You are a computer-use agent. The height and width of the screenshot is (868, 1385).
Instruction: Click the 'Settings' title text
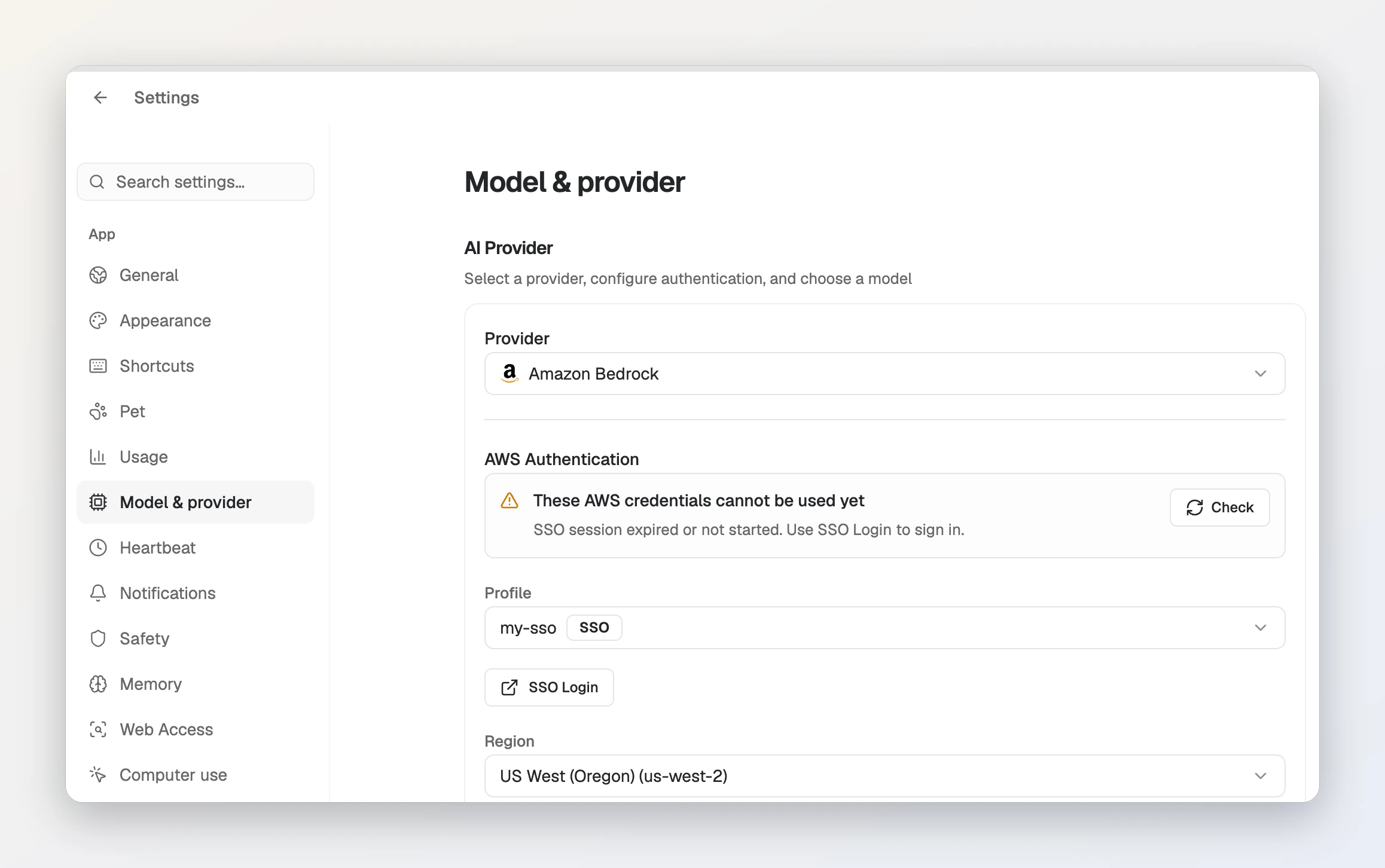166,97
